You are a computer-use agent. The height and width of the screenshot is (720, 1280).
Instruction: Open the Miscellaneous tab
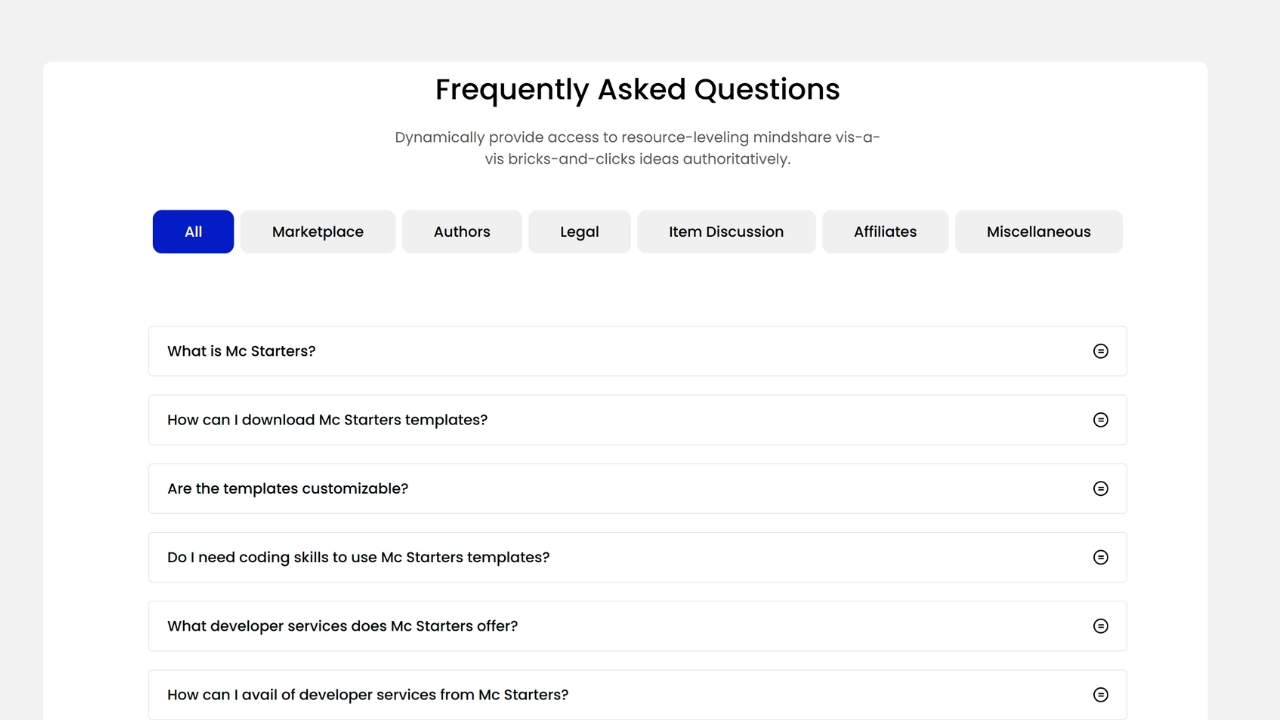[1038, 232]
